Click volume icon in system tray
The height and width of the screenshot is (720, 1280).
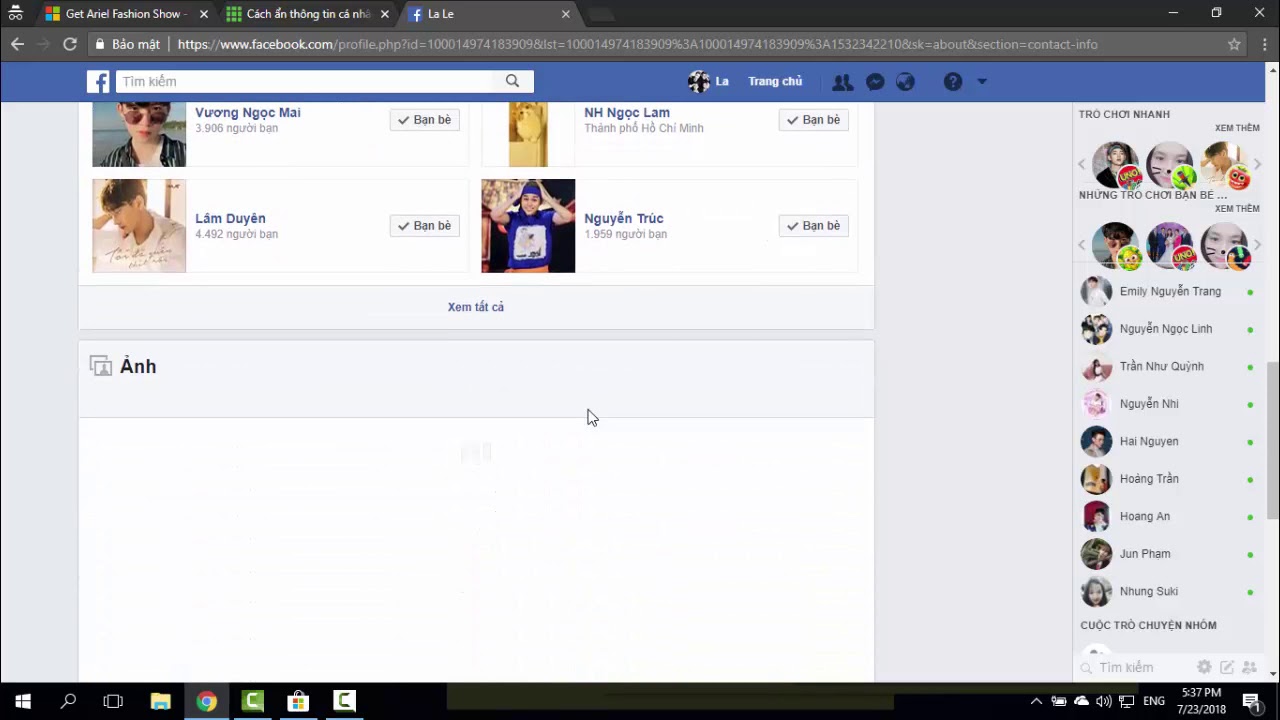point(1104,701)
